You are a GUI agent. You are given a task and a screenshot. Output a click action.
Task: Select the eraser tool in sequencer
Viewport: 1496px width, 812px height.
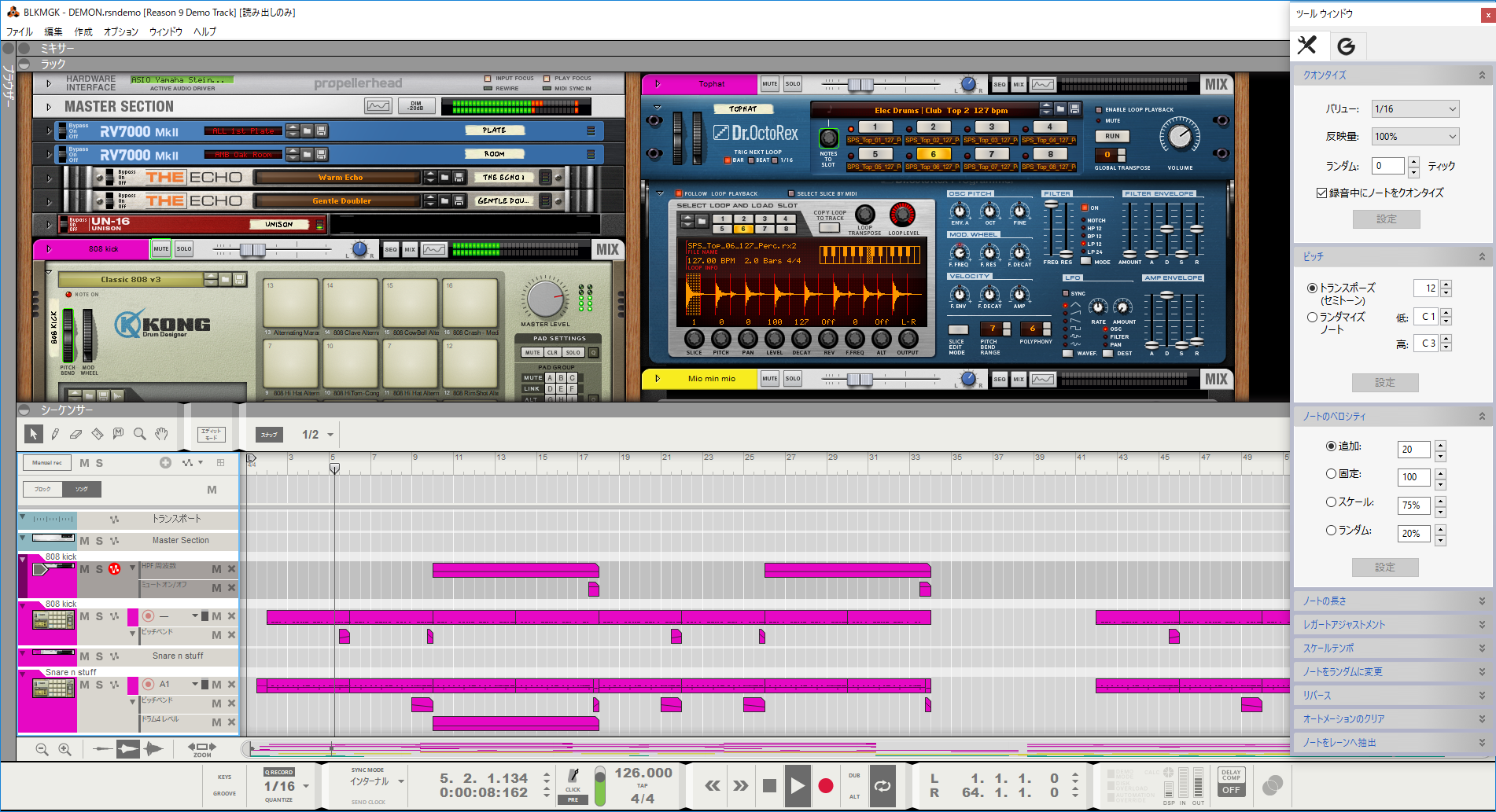tap(76, 434)
